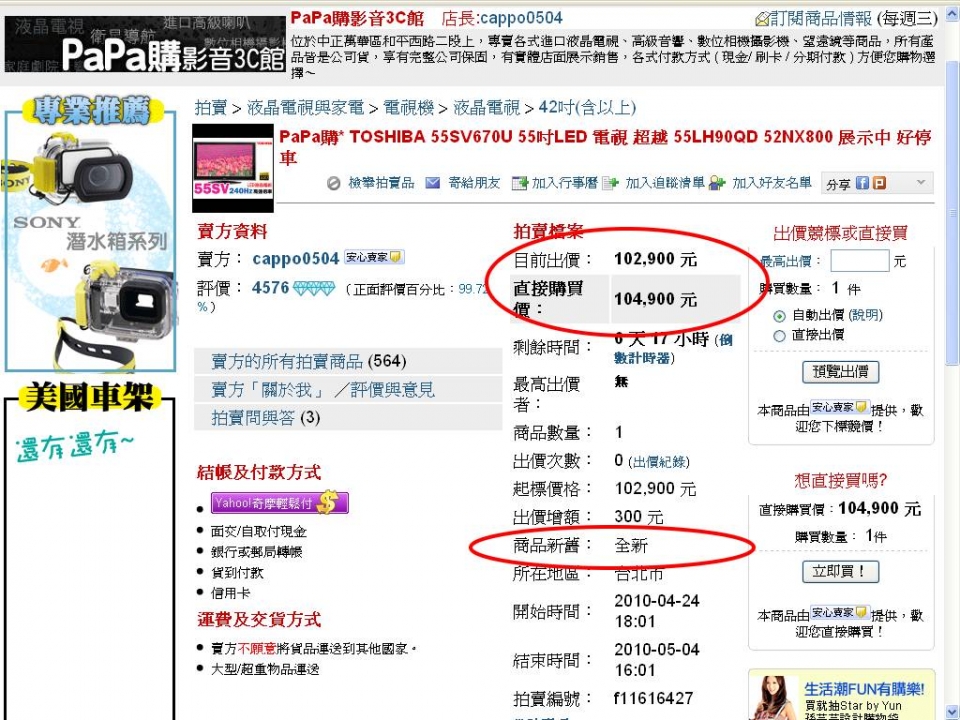The width and height of the screenshot is (960, 720).
Task: Click the add-friend icon for 加入好友名單
Action: click(717, 182)
